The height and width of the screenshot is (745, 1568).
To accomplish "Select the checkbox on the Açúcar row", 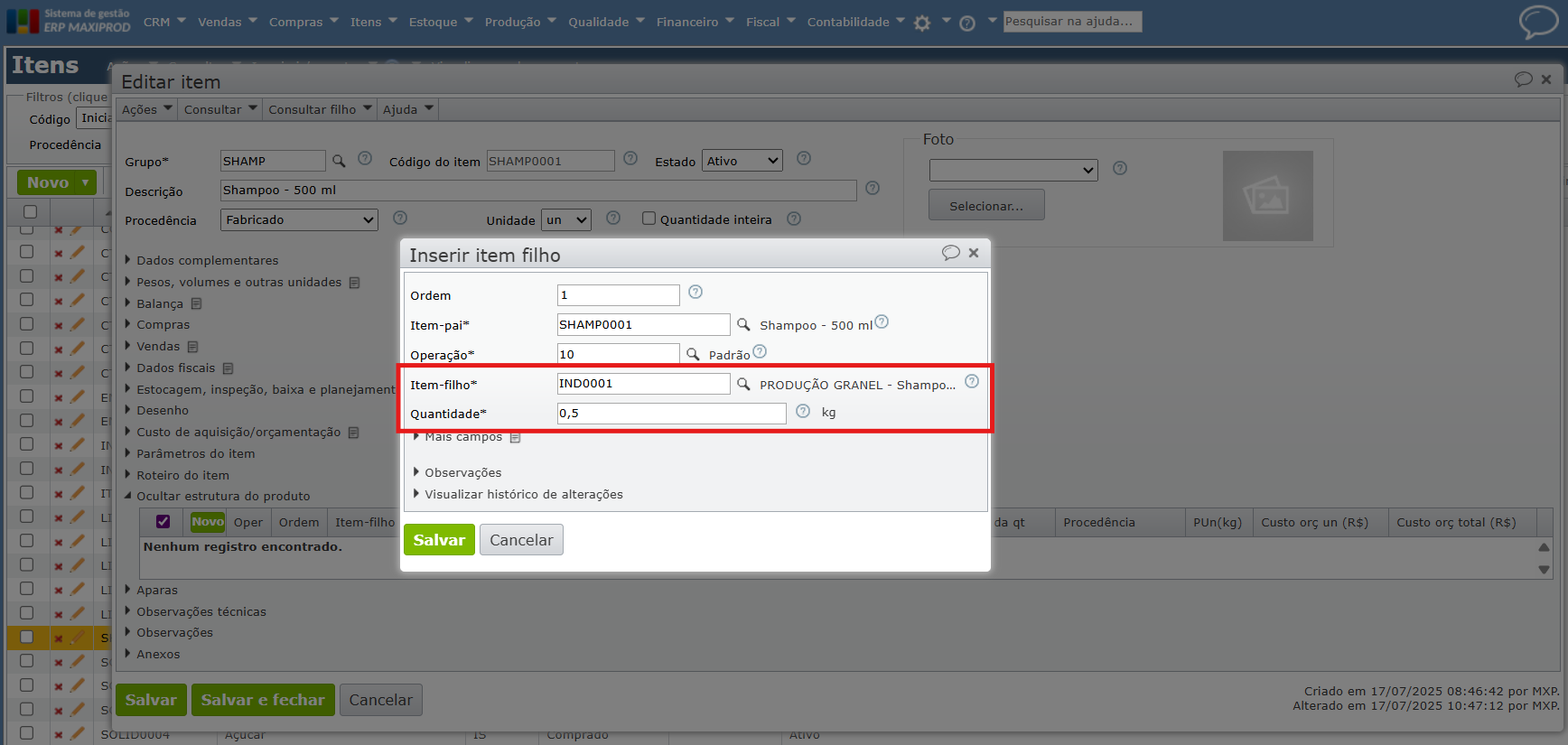I will click(27, 733).
